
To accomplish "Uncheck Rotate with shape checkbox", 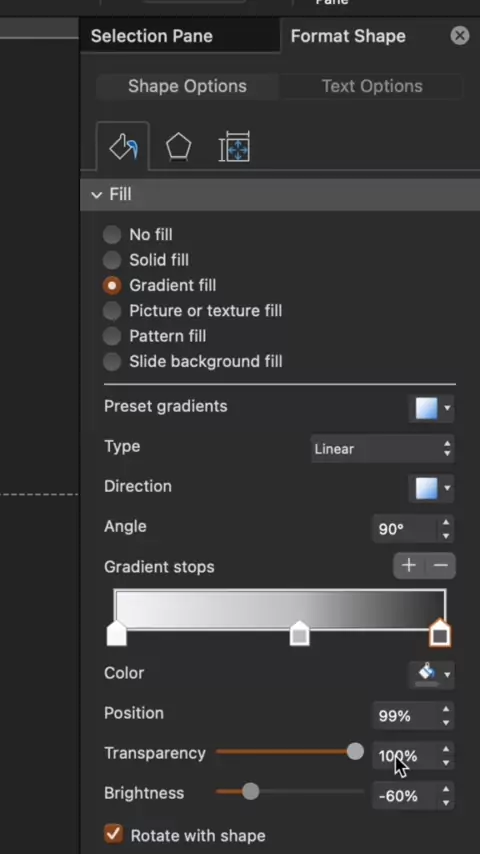I will coord(113,834).
